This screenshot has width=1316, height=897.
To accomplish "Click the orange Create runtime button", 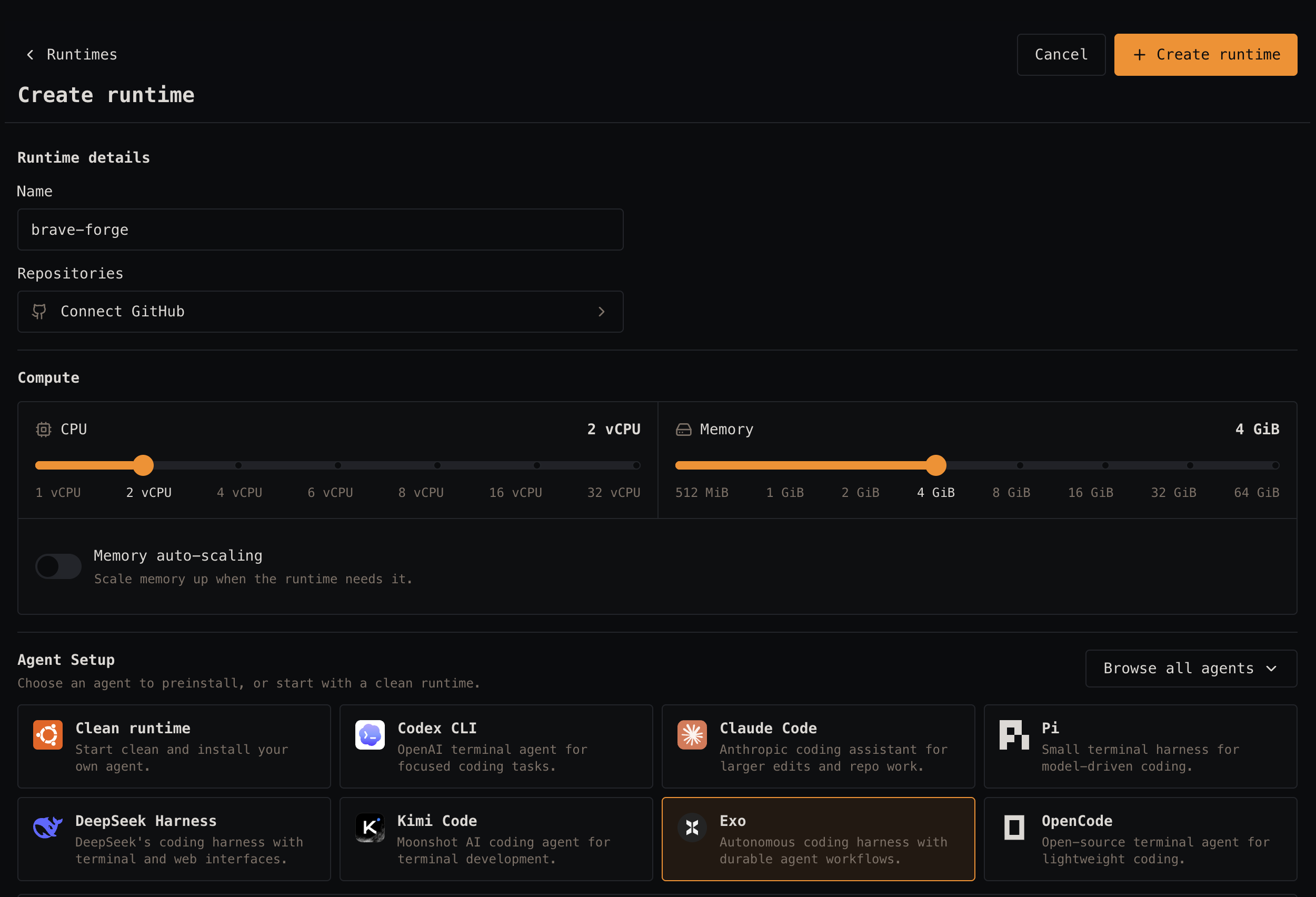I will coord(1205,54).
